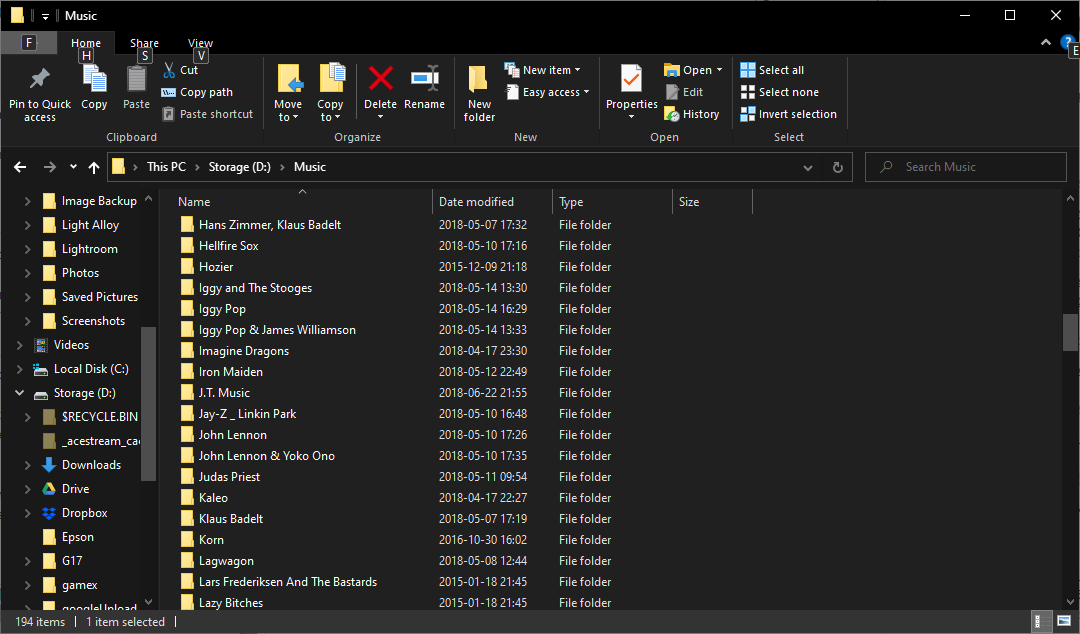Screen dimensions: 1080x634
Task: Select the Imagine Dragons folder
Action: coord(244,351)
